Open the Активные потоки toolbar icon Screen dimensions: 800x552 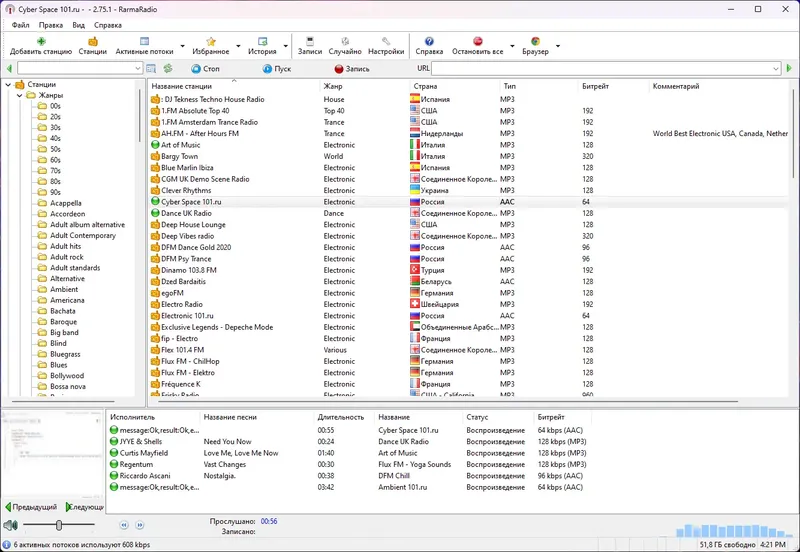click(x=144, y=41)
